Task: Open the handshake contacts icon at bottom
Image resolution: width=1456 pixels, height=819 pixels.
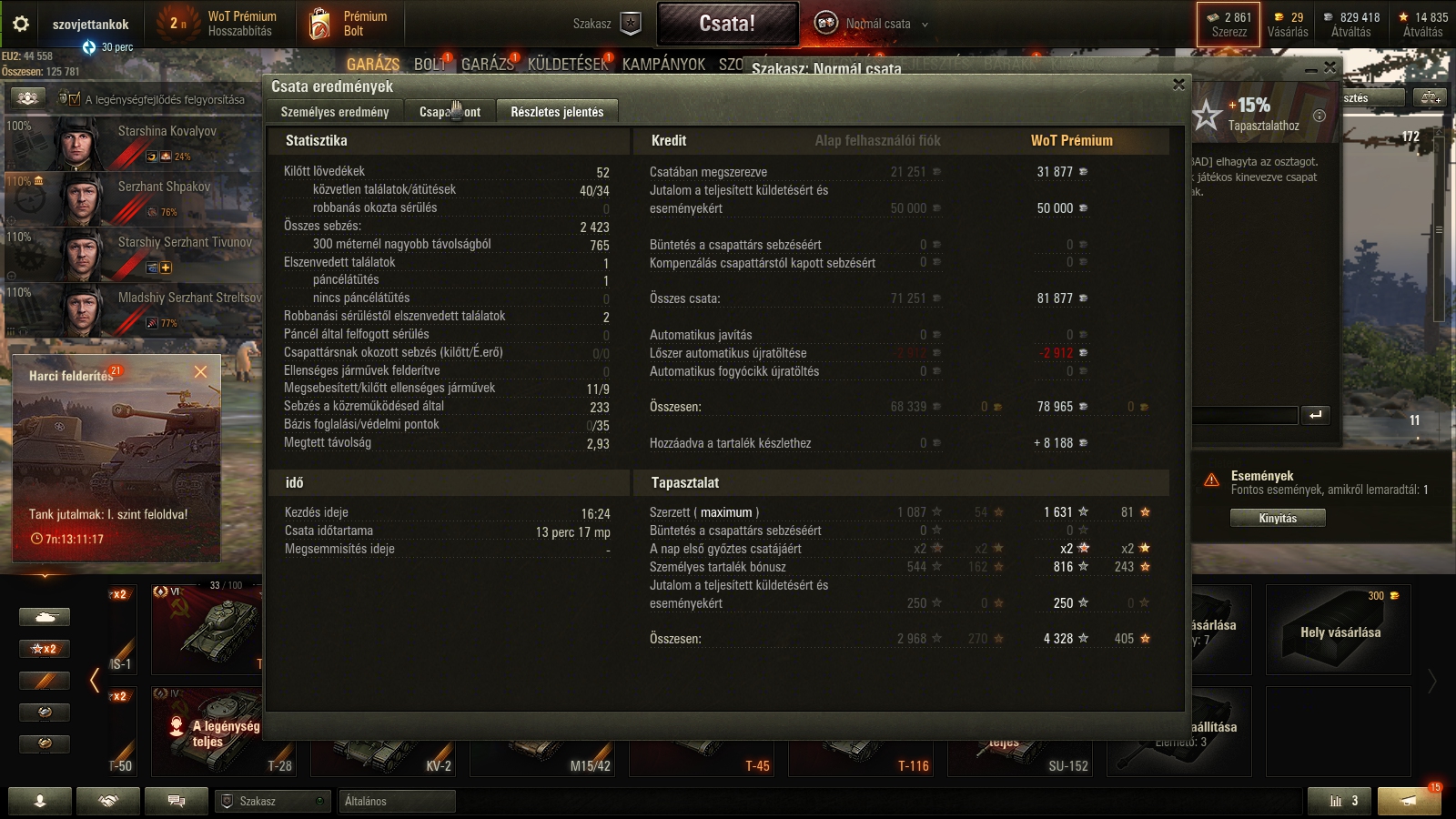Action: [x=108, y=801]
